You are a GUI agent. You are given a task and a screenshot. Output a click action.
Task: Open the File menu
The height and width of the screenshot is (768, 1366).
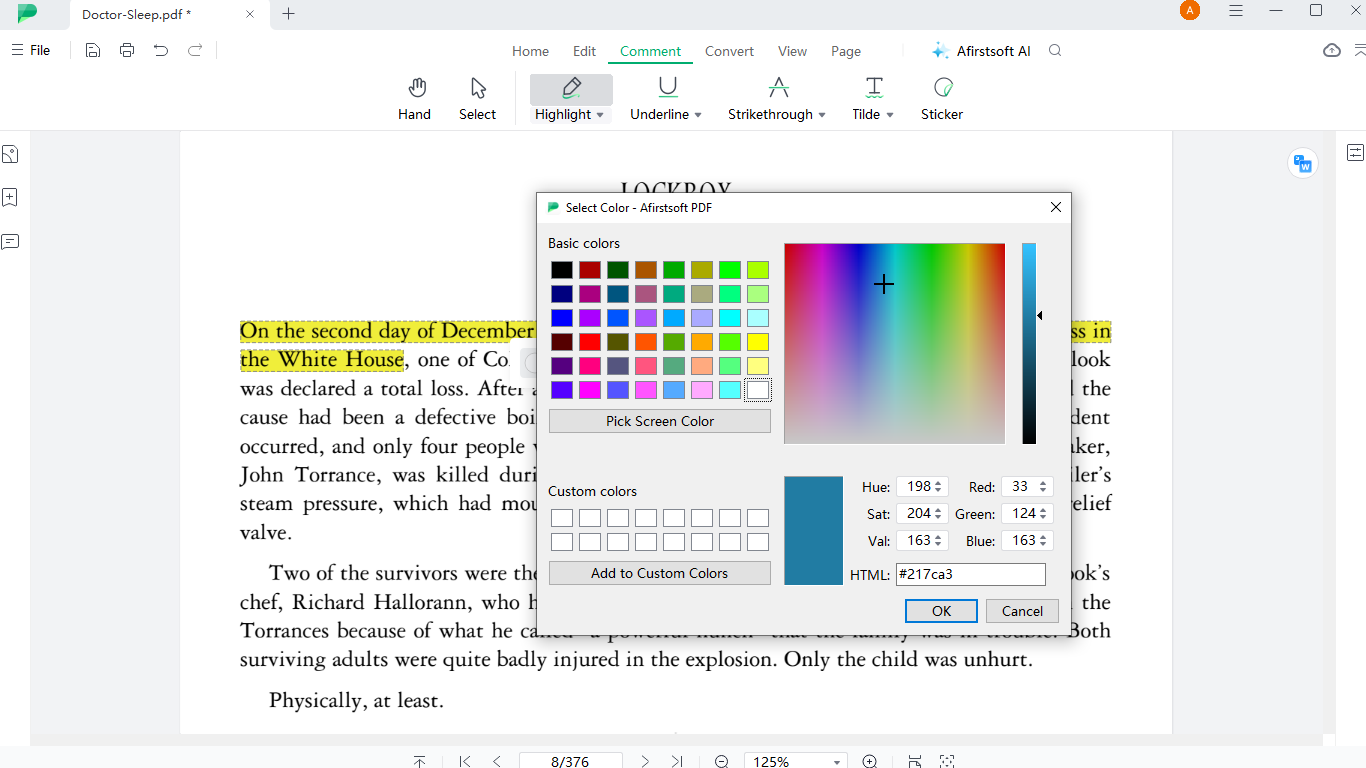(31, 50)
